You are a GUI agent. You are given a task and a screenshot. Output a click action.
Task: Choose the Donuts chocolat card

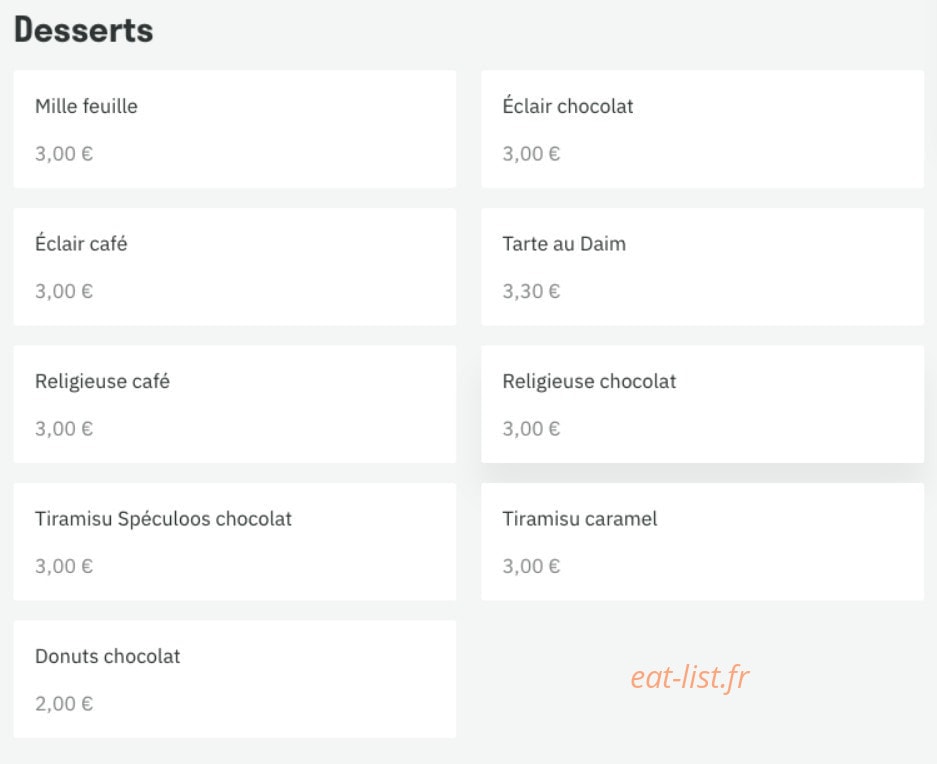pyautogui.click(x=234, y=679)
